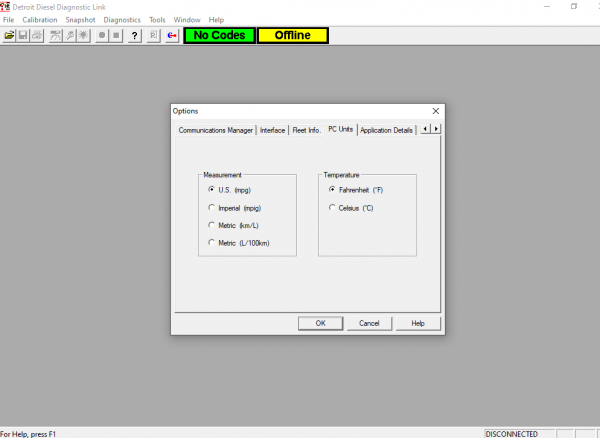This screenshot has width=600, height=438.
Task: Select the PC Units tab
Action: tap(341, 129)
